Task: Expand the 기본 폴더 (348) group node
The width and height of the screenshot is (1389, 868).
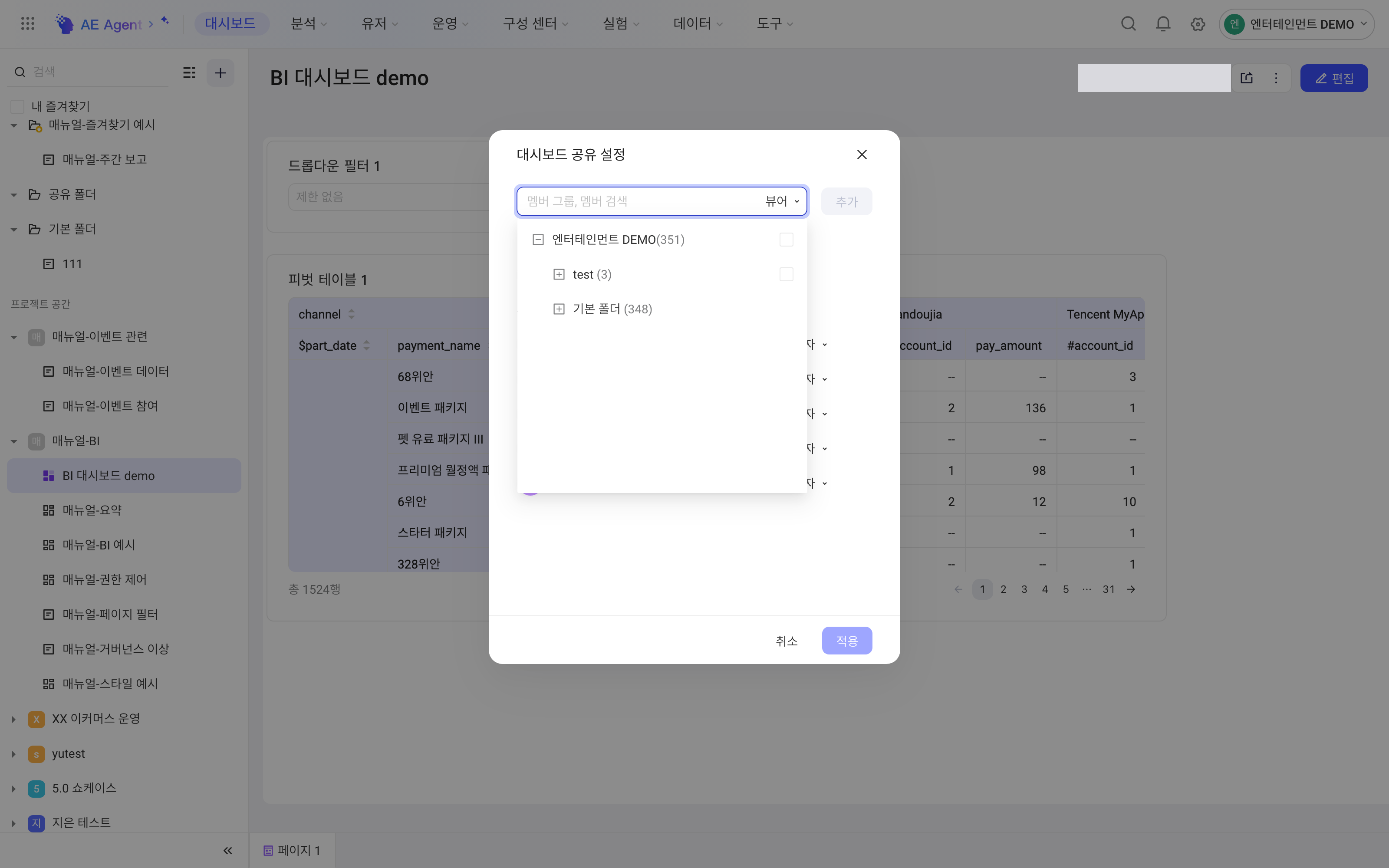Action: (559, 309)
